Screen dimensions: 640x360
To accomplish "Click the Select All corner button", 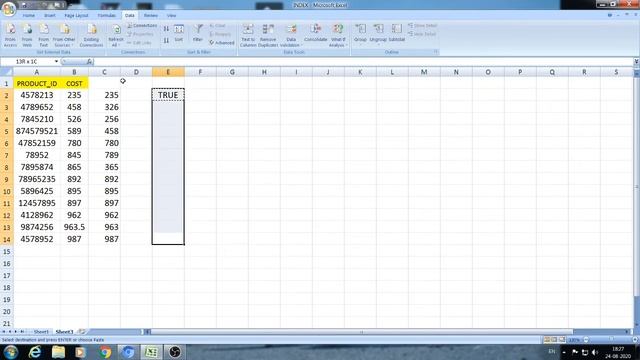I will [7, 72].
